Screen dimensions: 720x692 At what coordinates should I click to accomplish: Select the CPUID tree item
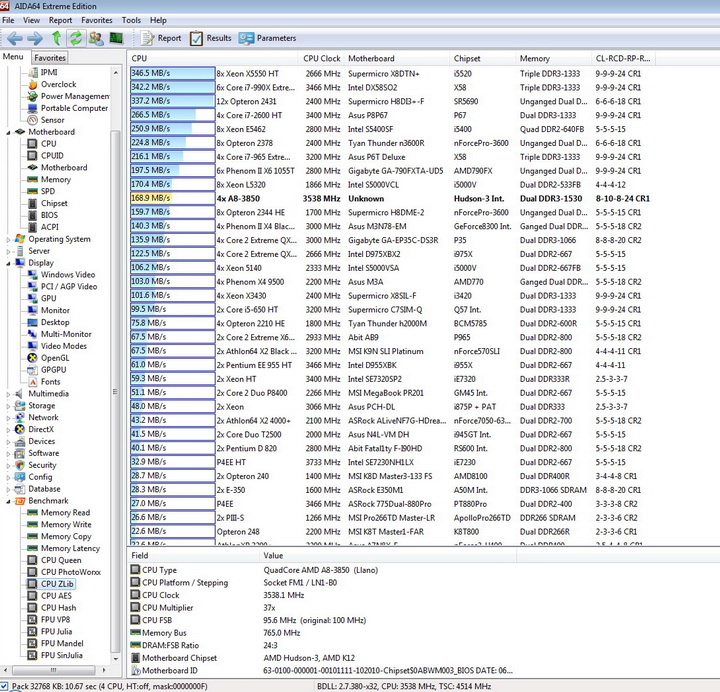[46, 156]
